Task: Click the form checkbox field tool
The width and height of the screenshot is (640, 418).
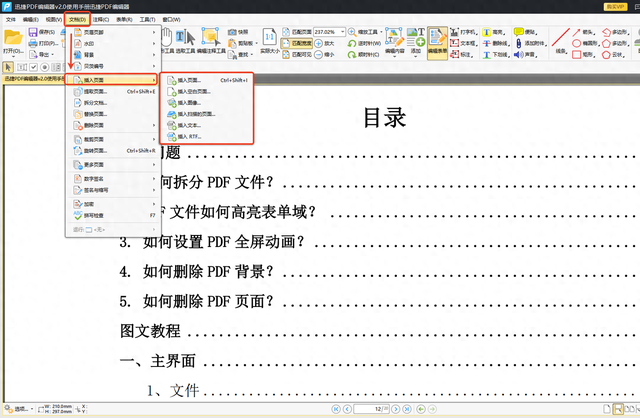Action: click(x=33, y=67)
